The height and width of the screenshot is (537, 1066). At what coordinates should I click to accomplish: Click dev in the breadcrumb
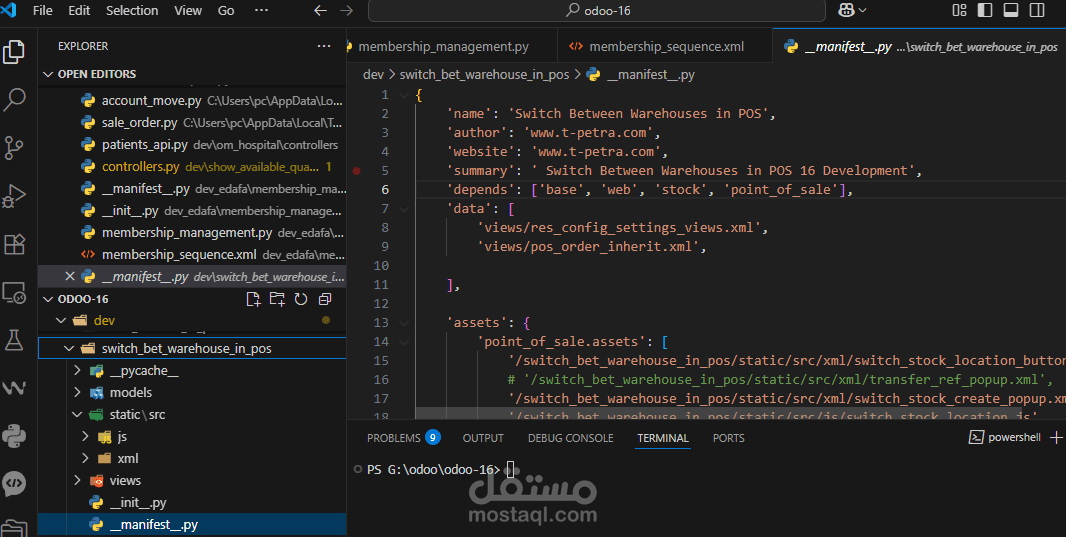373,75
